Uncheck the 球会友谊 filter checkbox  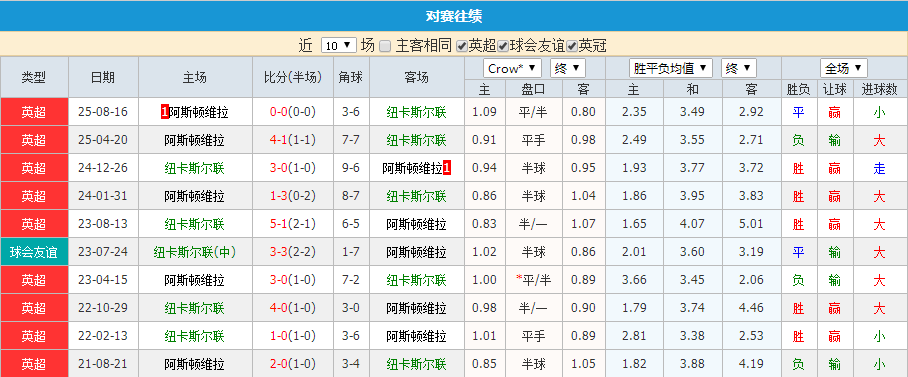click(503, 46)
